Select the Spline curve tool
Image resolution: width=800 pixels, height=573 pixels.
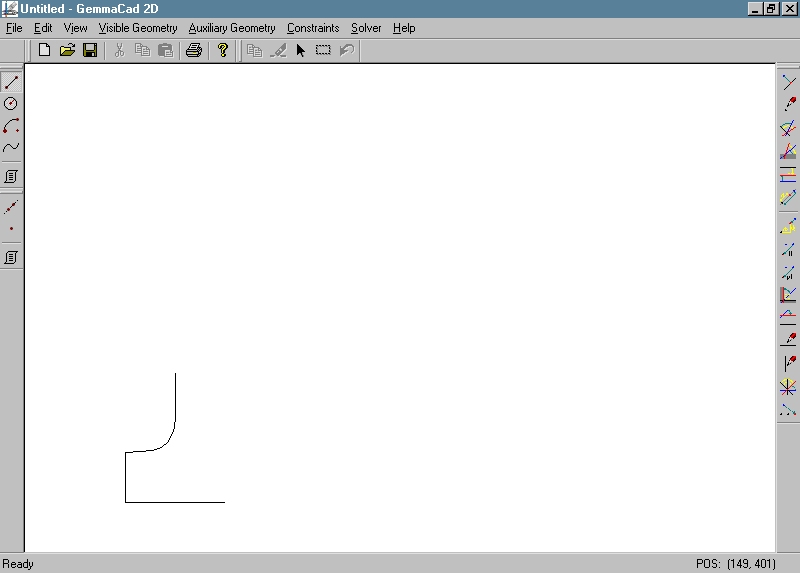click(11, 147)
